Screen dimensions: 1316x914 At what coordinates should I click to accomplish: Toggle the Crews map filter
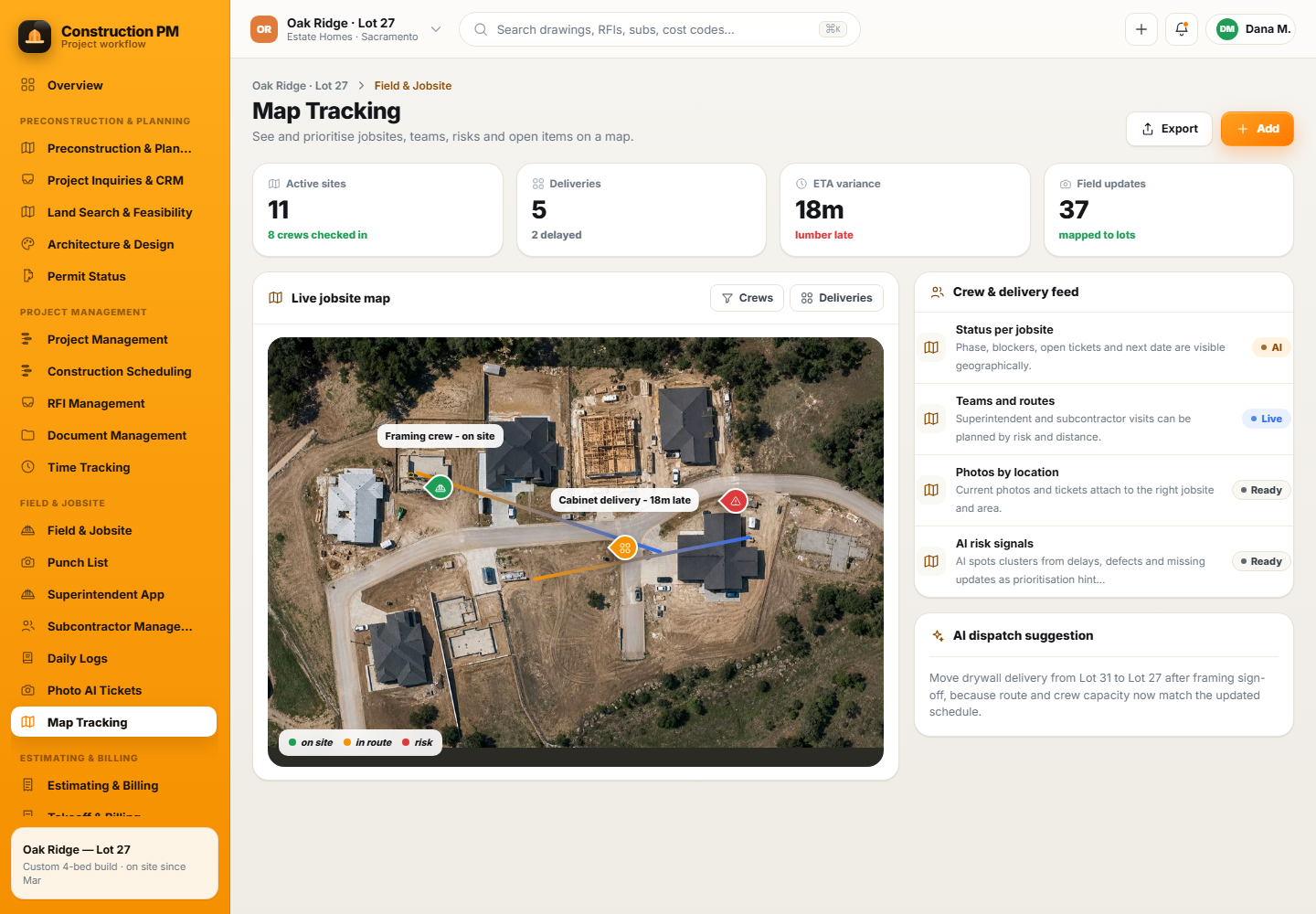(x=747, y=298)
